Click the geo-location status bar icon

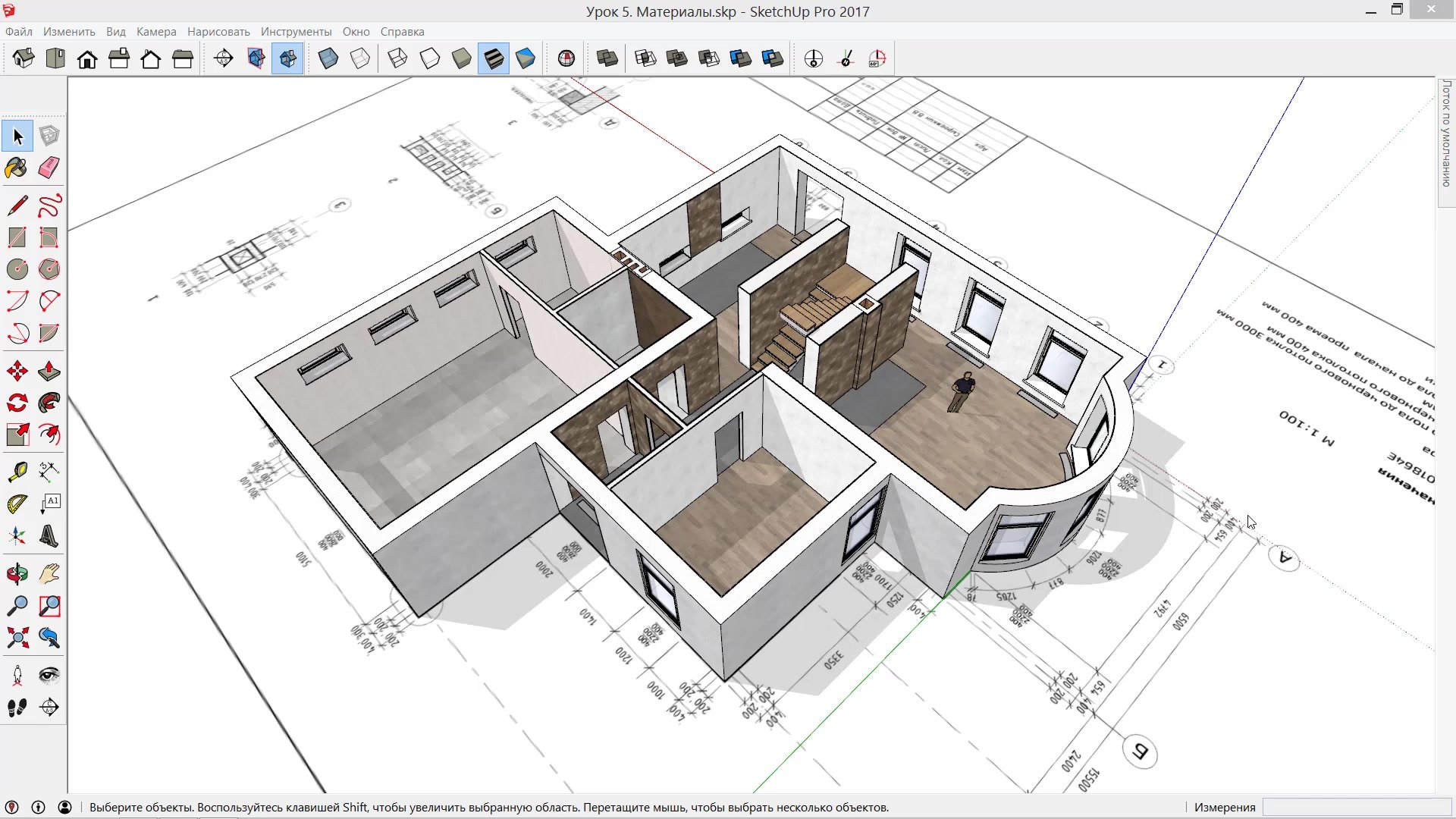click(12, 807)
